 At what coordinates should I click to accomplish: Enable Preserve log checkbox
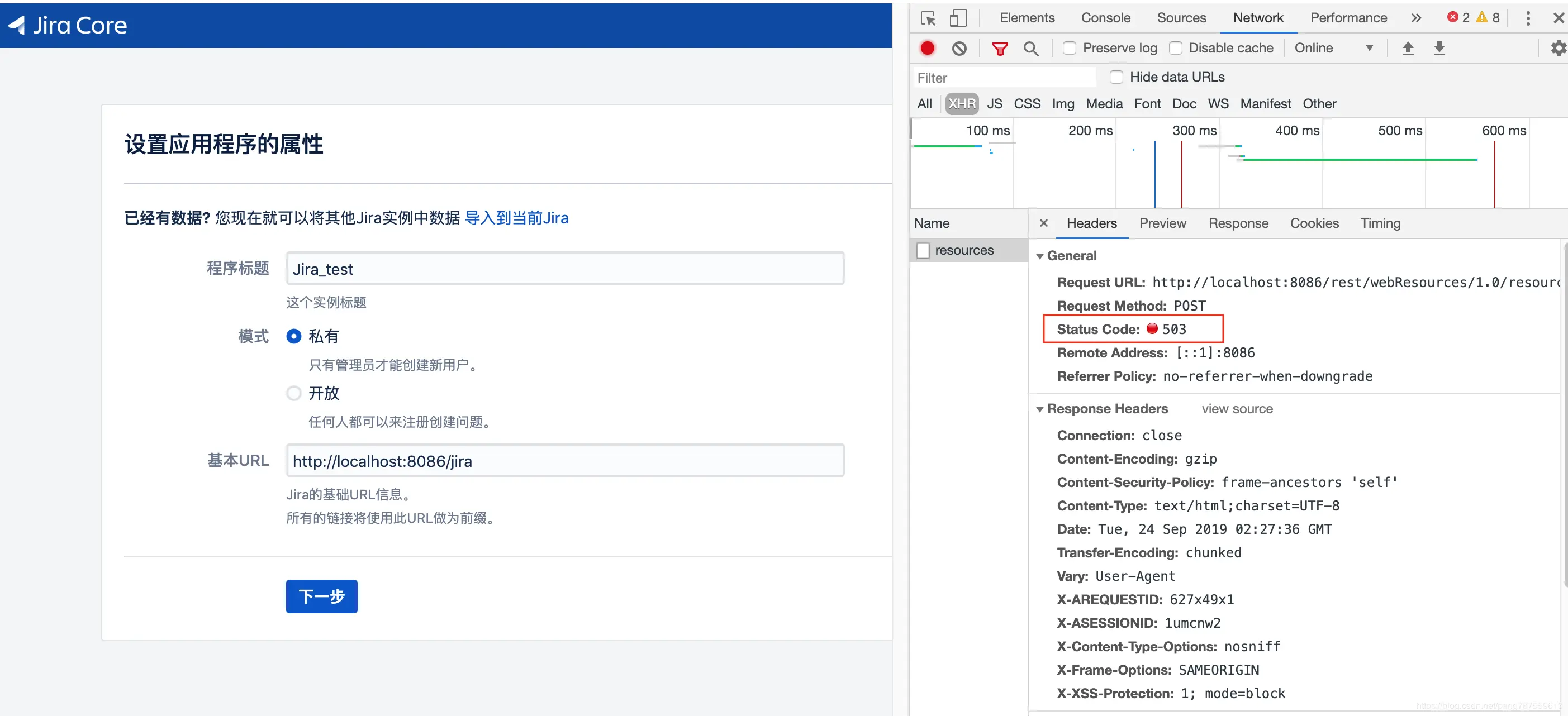tap(1070, 48)
